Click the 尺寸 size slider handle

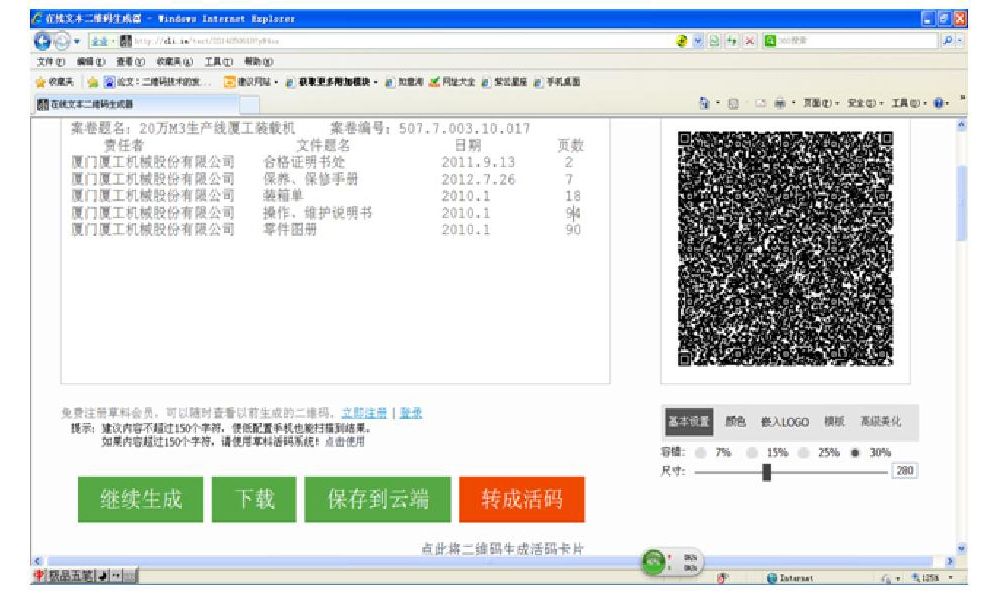point(767,472)
